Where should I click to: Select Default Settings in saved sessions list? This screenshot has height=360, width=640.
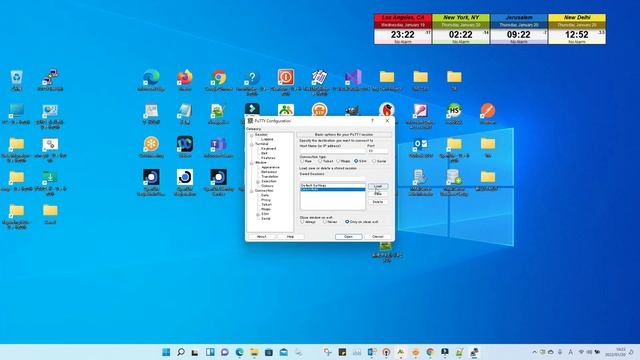click(x=332, y=185)
